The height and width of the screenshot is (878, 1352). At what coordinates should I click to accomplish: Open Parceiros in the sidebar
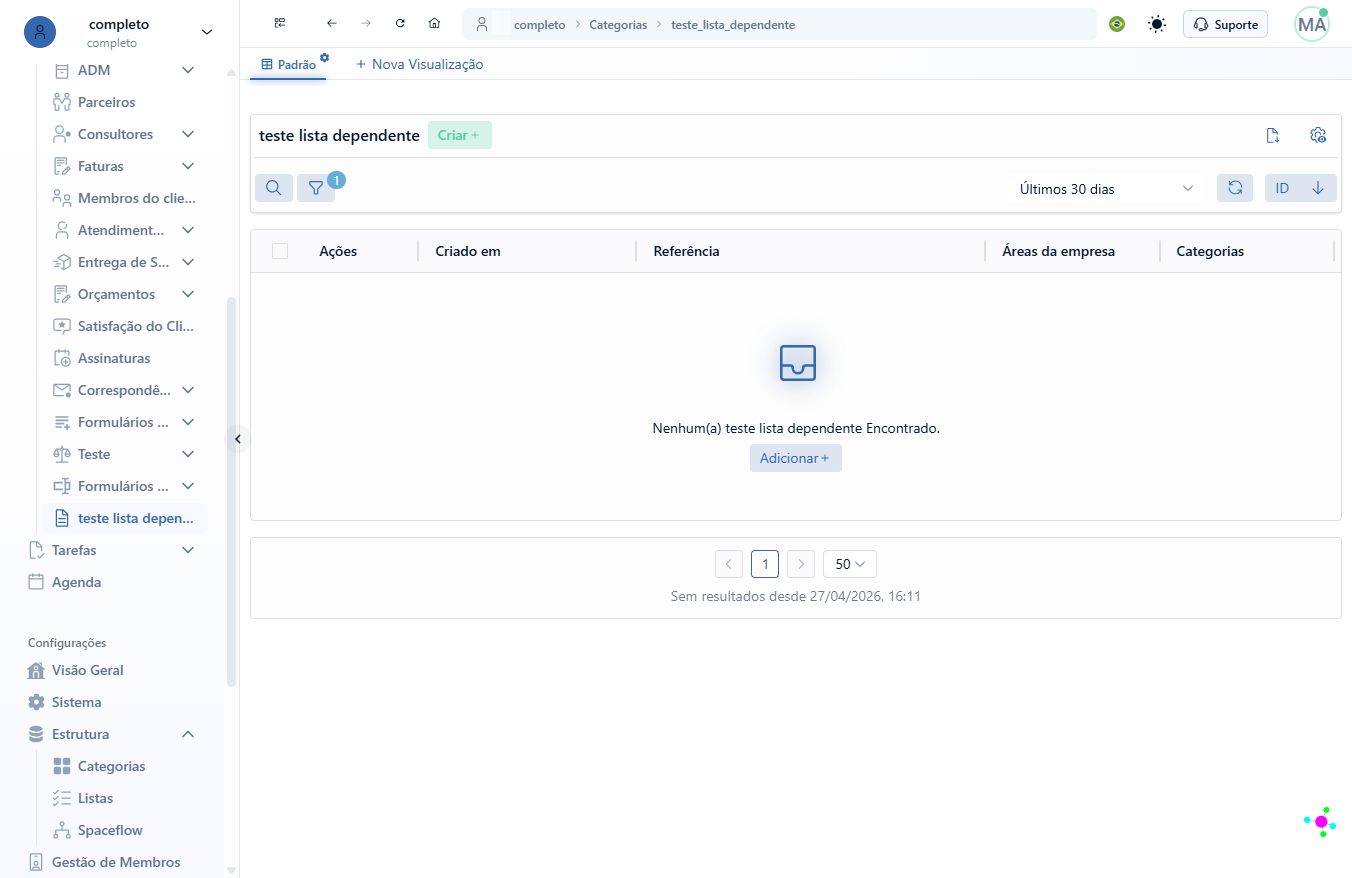106,102
